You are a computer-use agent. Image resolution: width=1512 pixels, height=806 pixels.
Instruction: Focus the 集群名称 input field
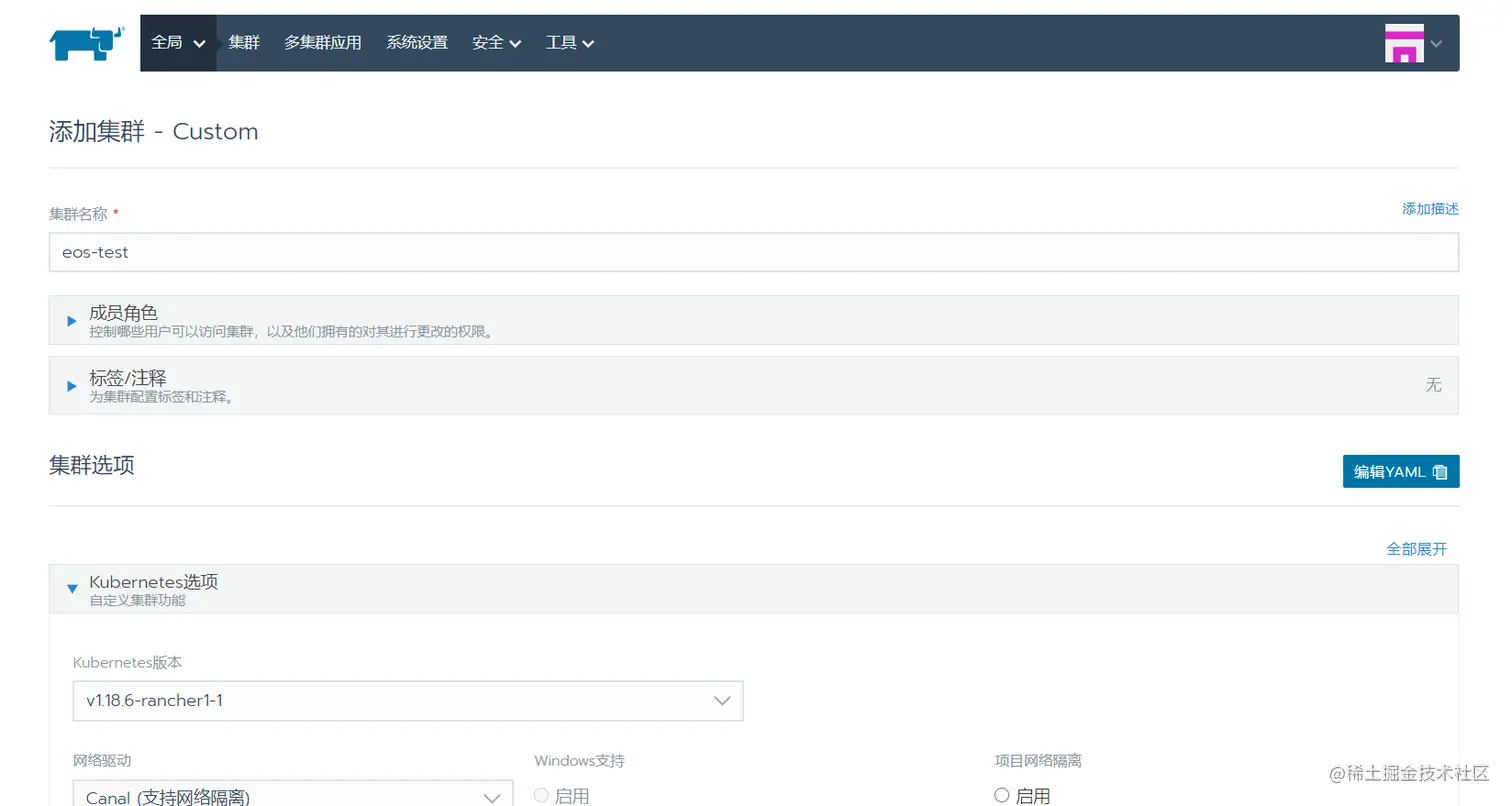[754, 252]
